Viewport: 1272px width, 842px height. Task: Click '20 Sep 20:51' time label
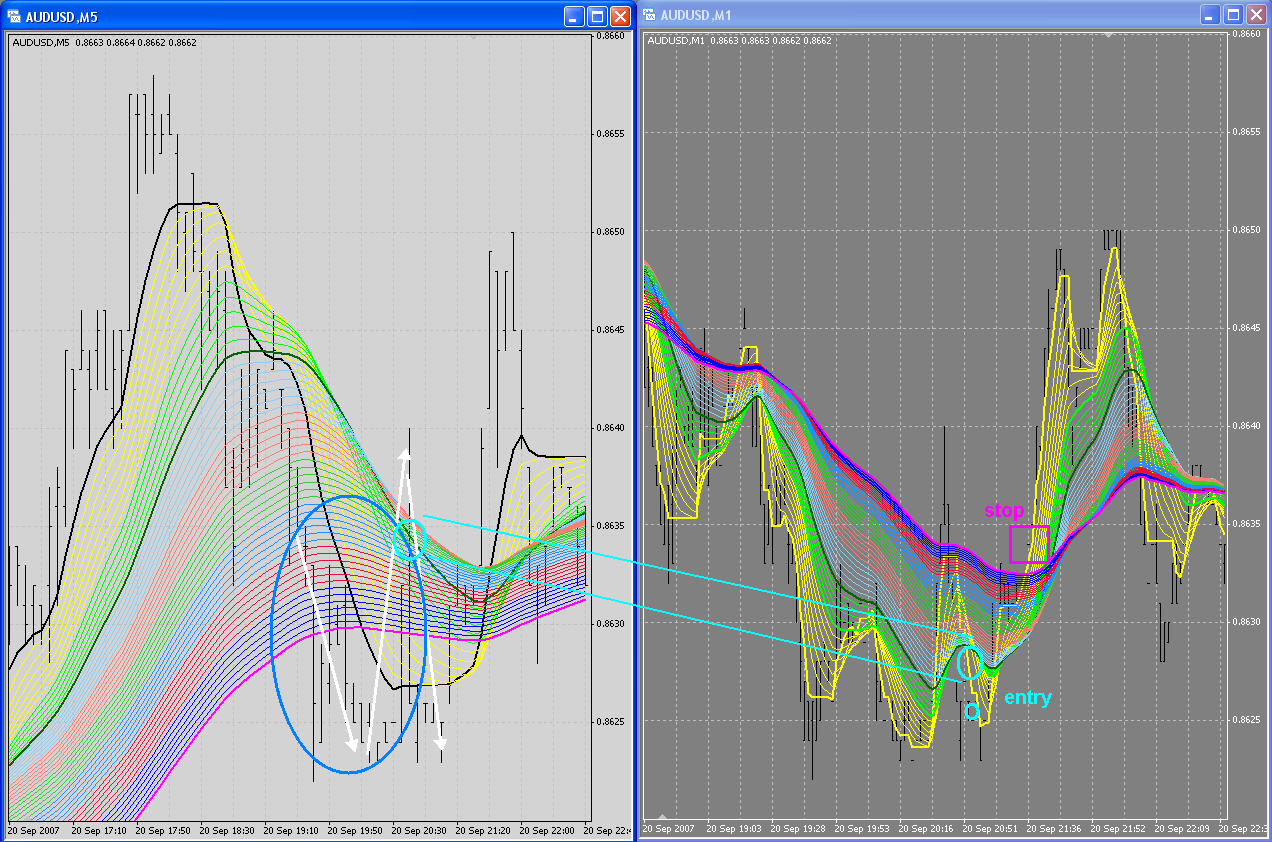tap(989, 829)
